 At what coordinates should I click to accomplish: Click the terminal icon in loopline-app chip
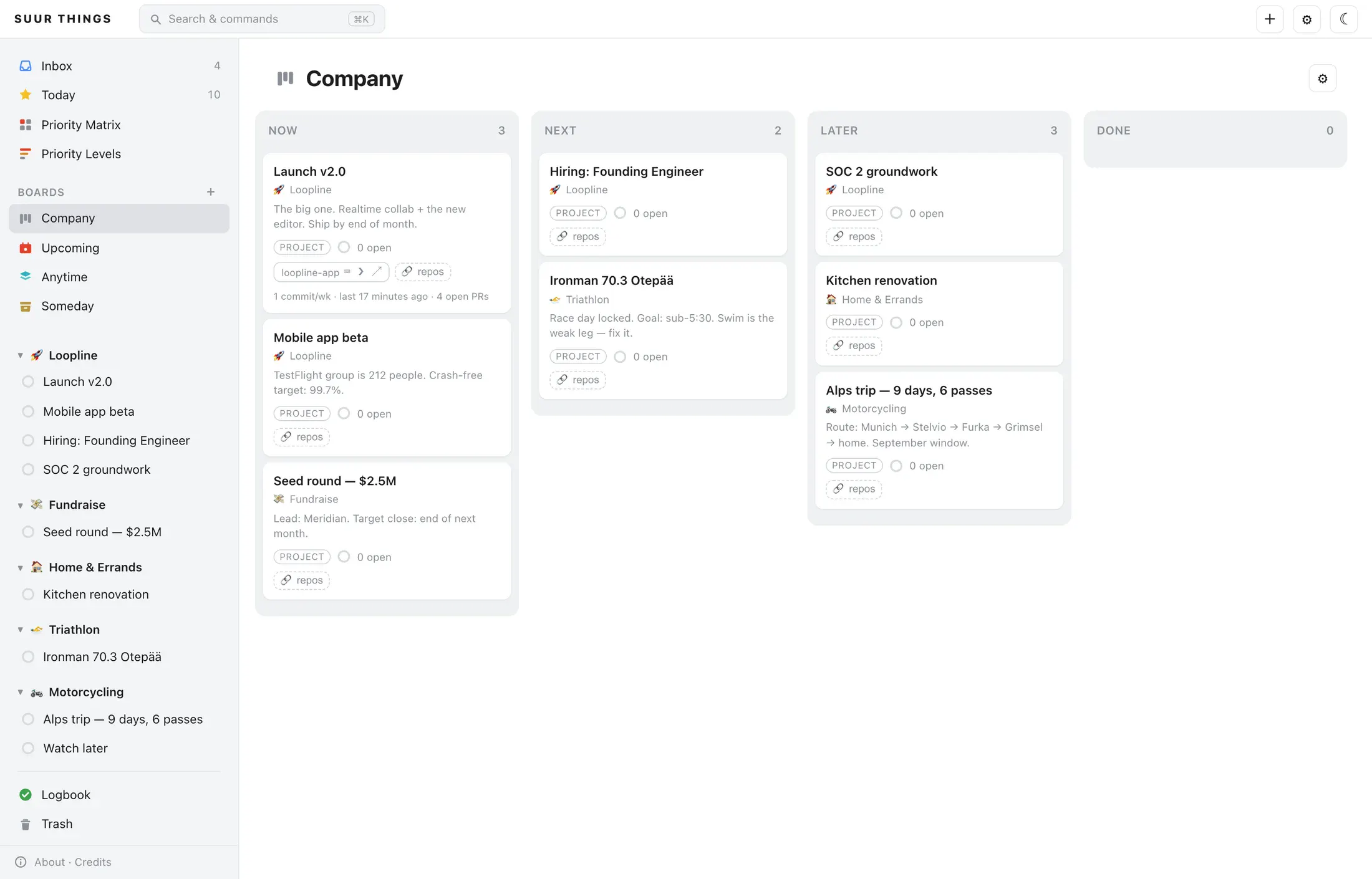[347, 272]
